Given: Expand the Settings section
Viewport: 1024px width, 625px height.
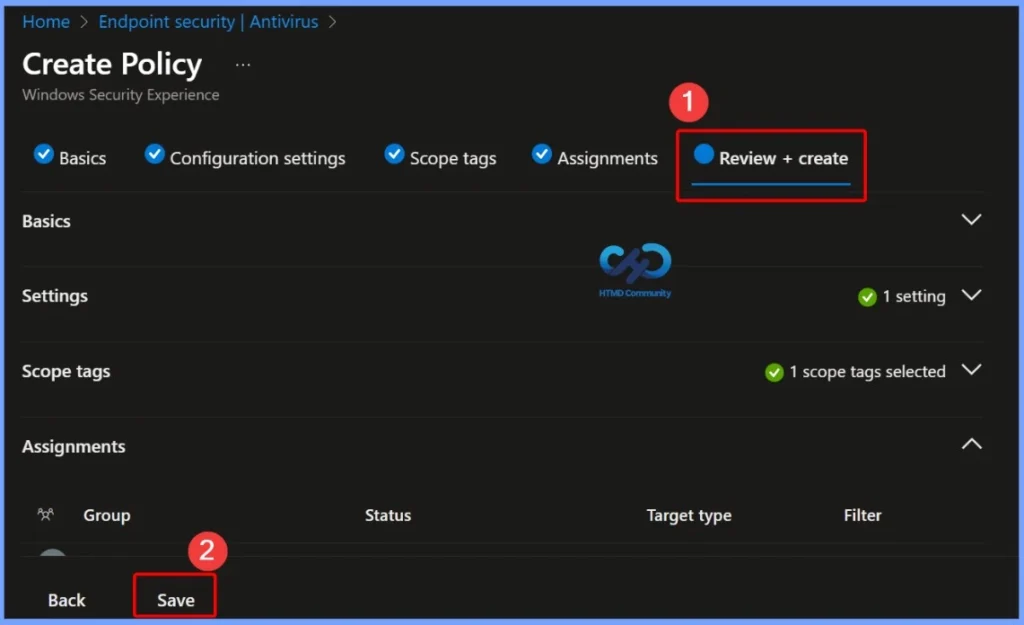Looking at the screenshot, I should point(971,295).
